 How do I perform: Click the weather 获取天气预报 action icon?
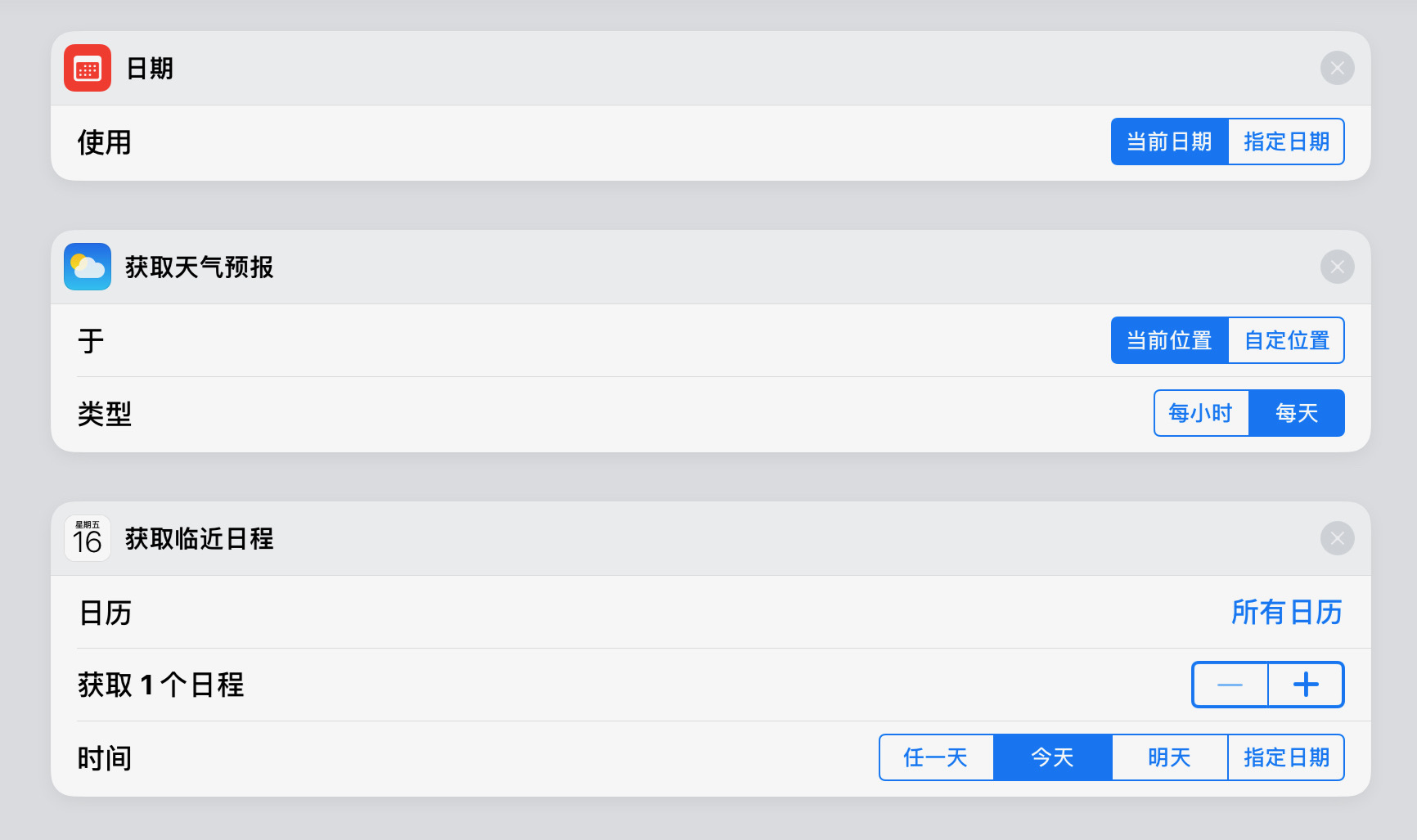[x=88, y=267]
